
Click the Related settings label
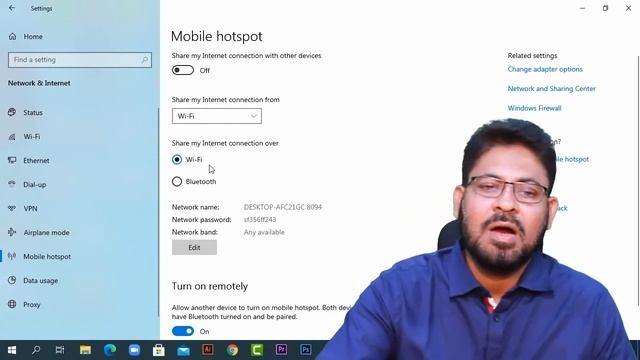532,56
